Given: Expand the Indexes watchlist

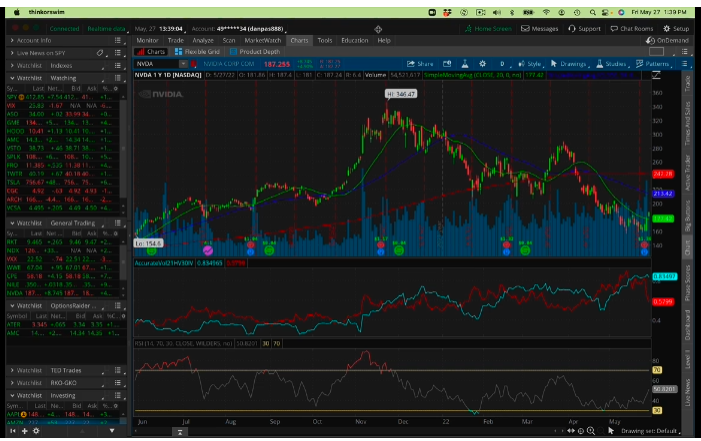Looking at the screenshot, I should 12,65.
